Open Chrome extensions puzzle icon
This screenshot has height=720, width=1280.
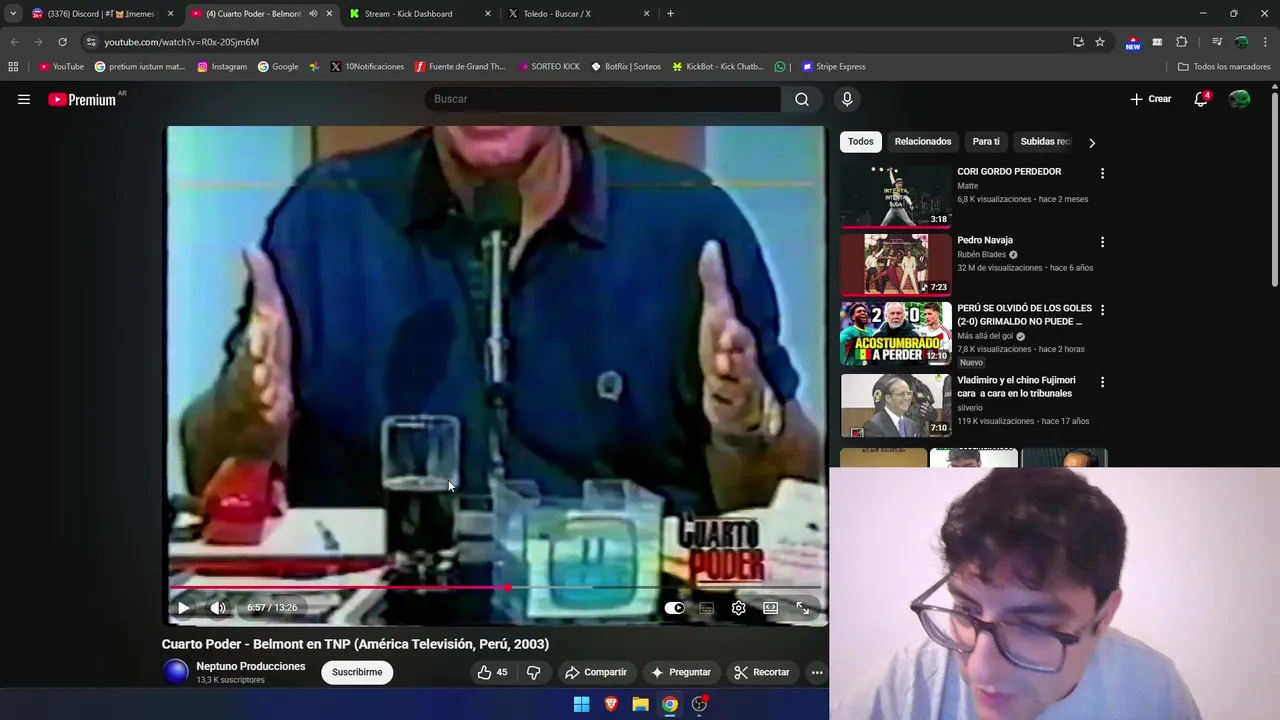tap(1182, 42)
